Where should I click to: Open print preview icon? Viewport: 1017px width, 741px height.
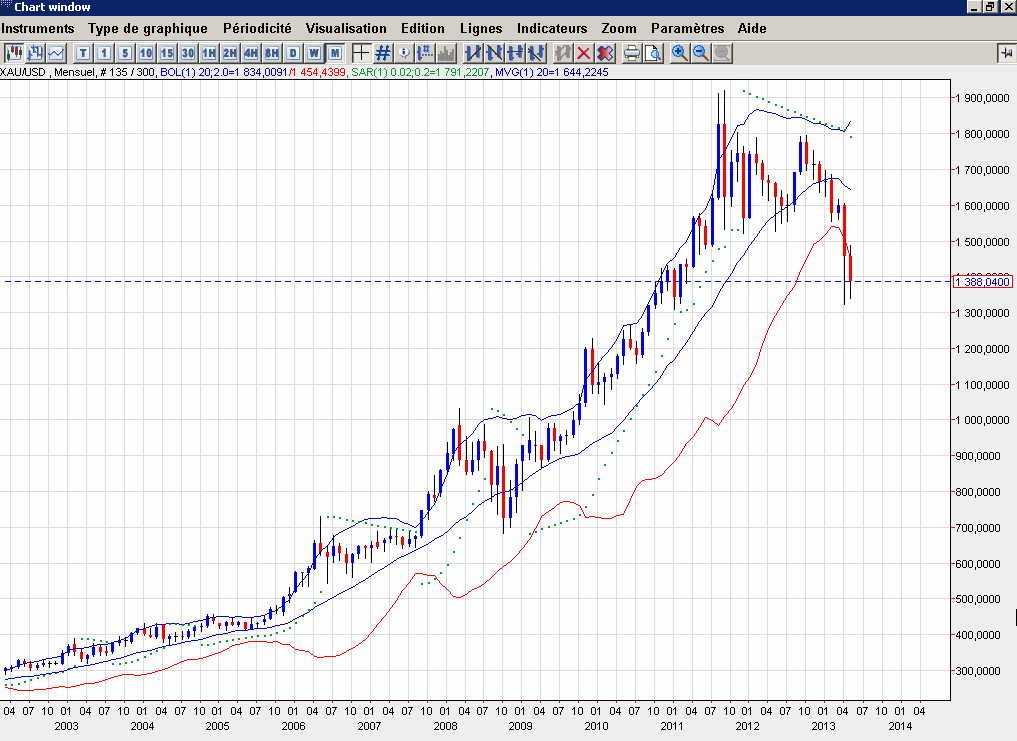(x=653, y=53)
